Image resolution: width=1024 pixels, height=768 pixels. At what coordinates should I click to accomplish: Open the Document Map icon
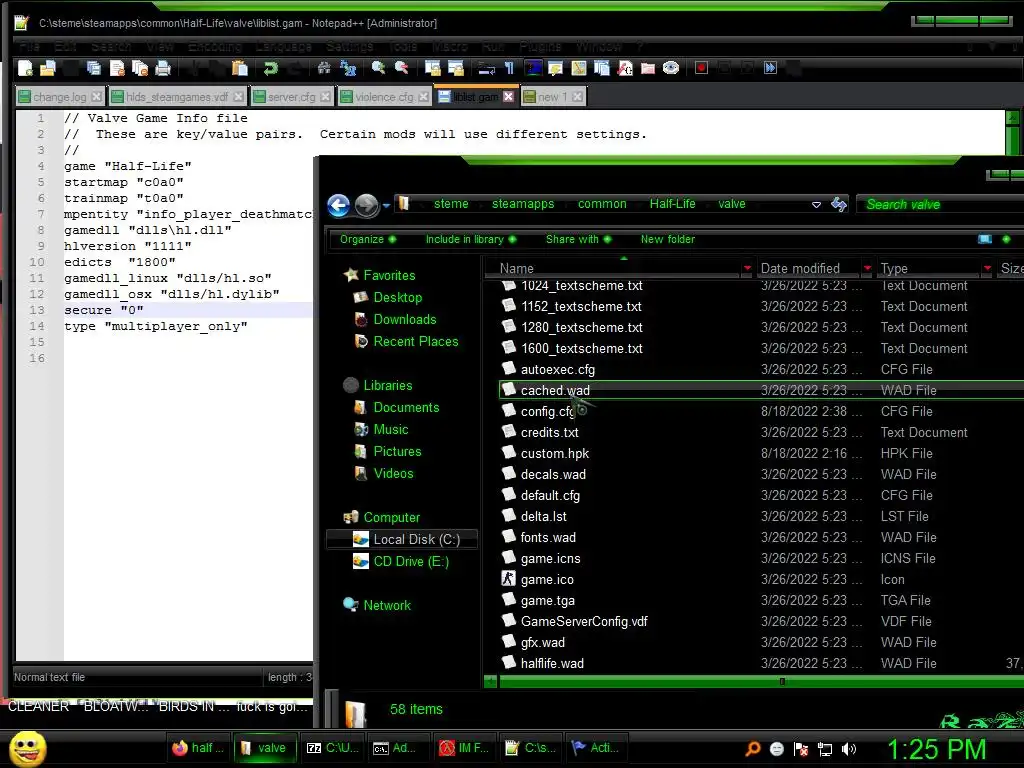pos(579,68)
